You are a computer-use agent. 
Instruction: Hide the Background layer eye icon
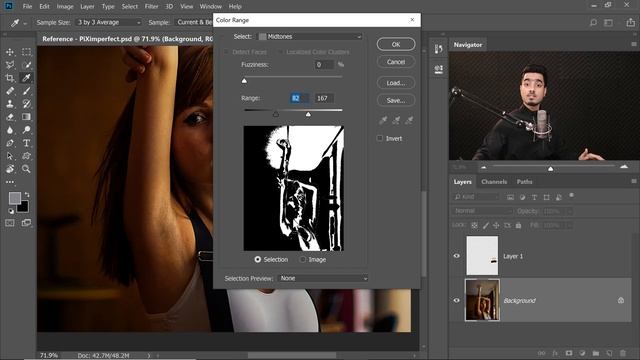tap(457, 300)
